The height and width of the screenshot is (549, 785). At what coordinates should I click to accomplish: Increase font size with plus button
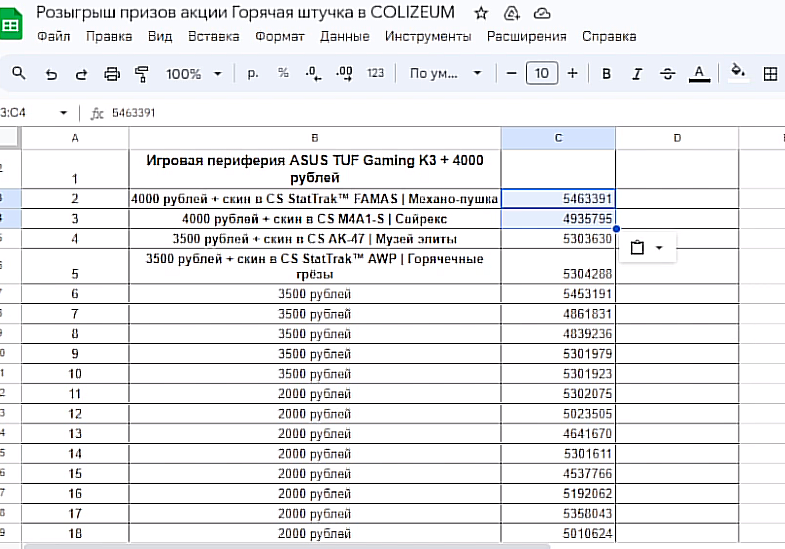(x=572, y=73)
